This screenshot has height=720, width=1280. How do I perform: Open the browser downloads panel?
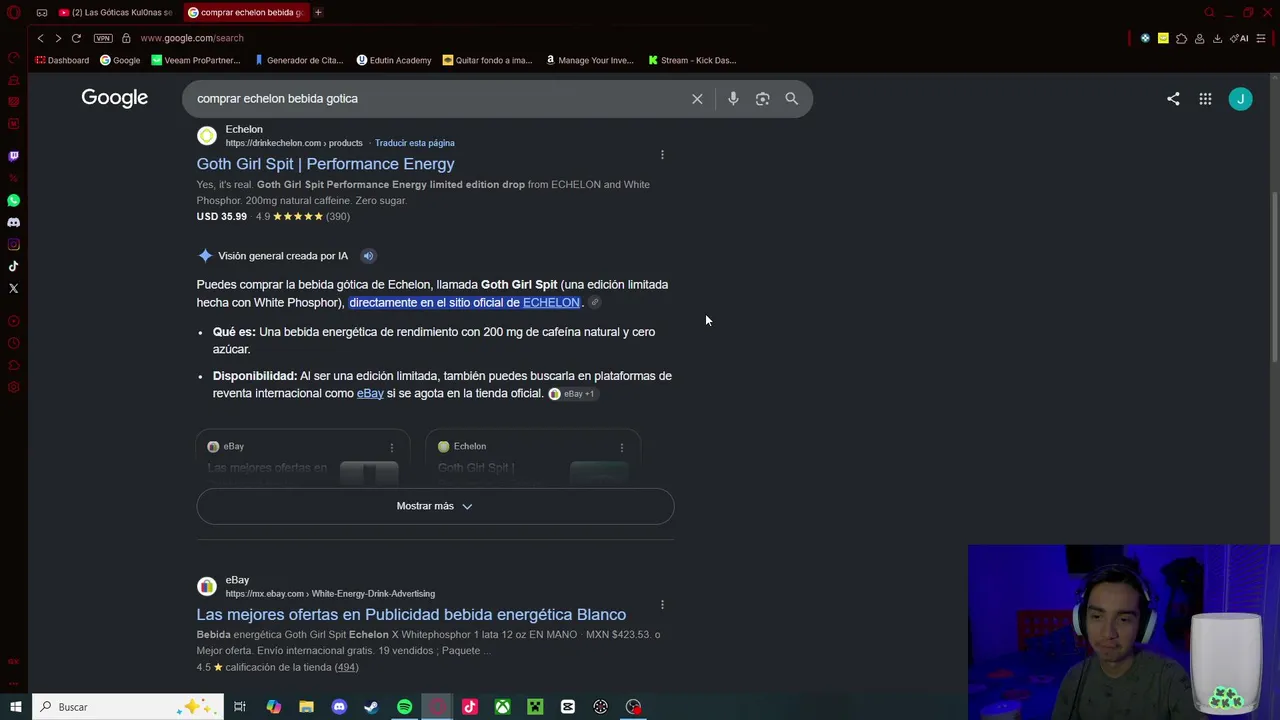(x=1217, y=38)
